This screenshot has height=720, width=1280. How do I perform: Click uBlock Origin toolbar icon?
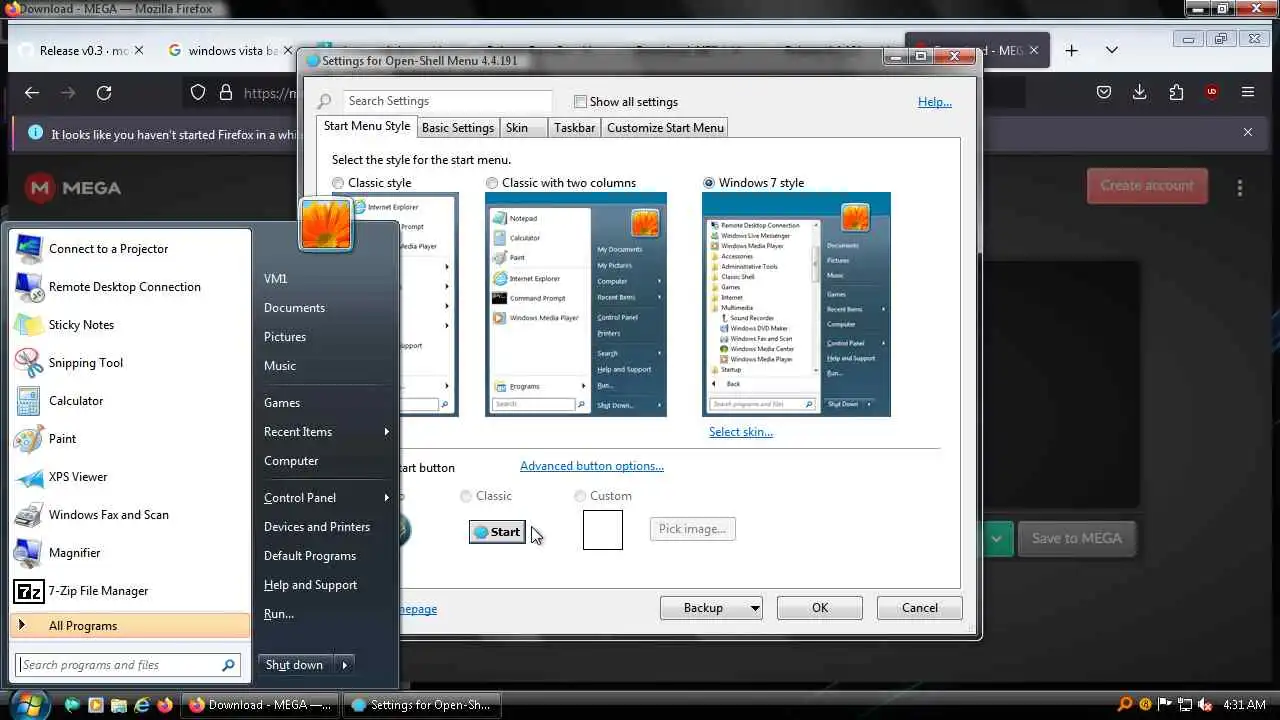tap(1212, 92)
